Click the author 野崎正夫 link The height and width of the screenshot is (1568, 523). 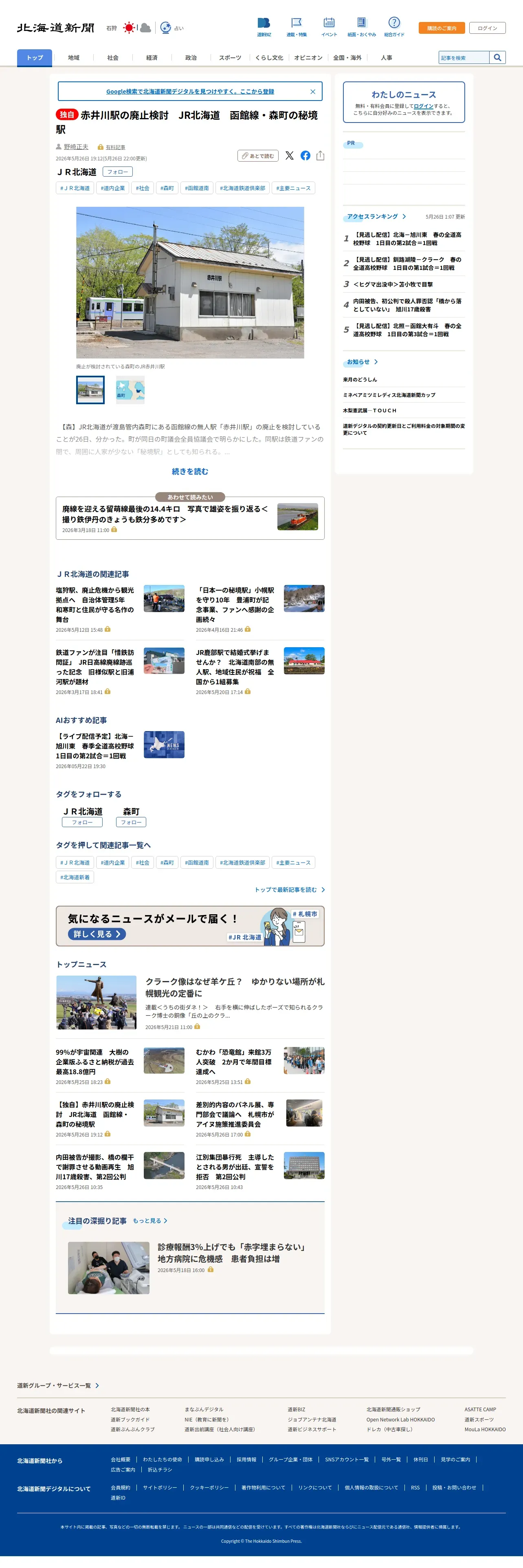(76, 147)
